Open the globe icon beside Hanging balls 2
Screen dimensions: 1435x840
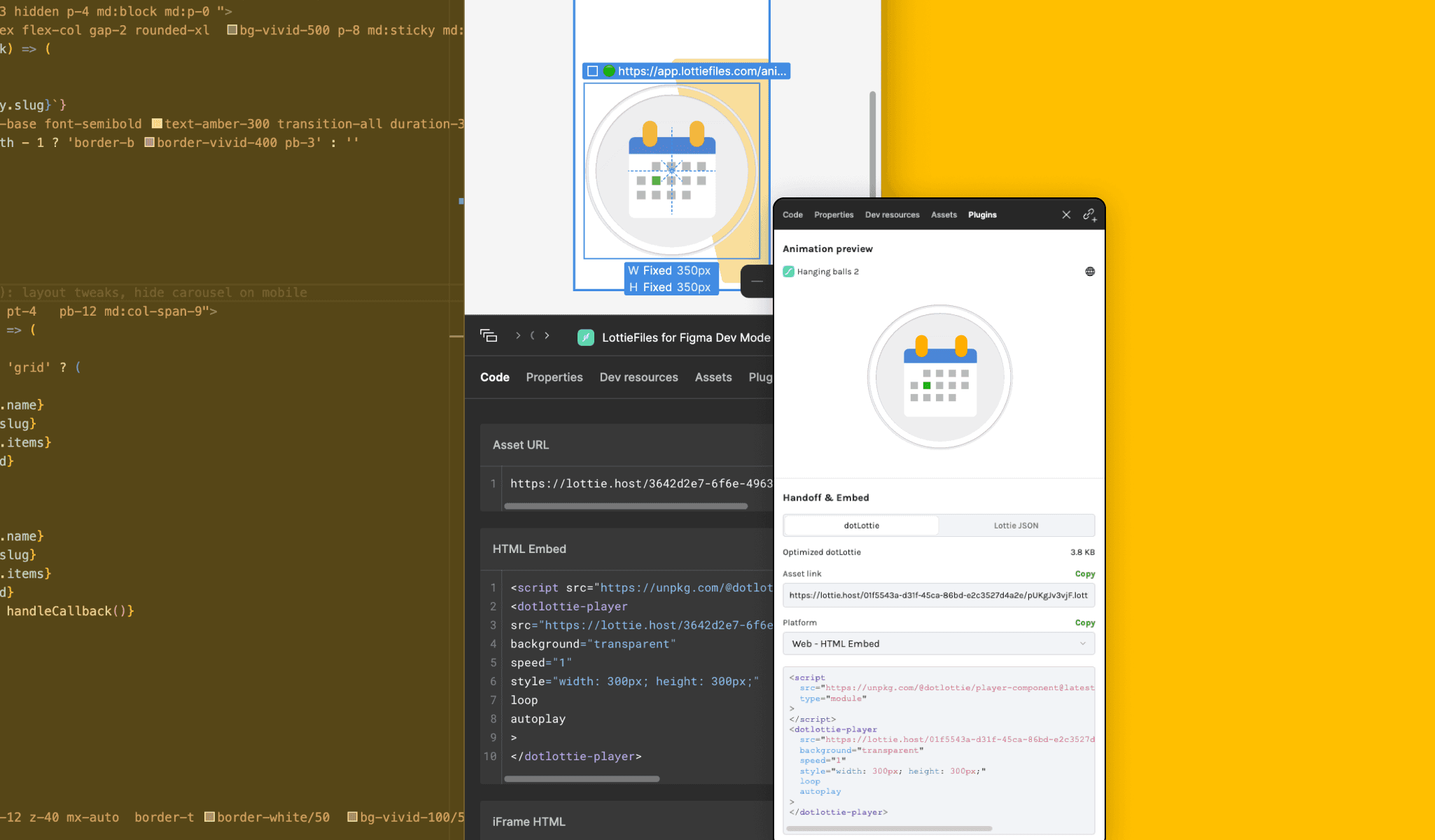[x=1090, y=272]
